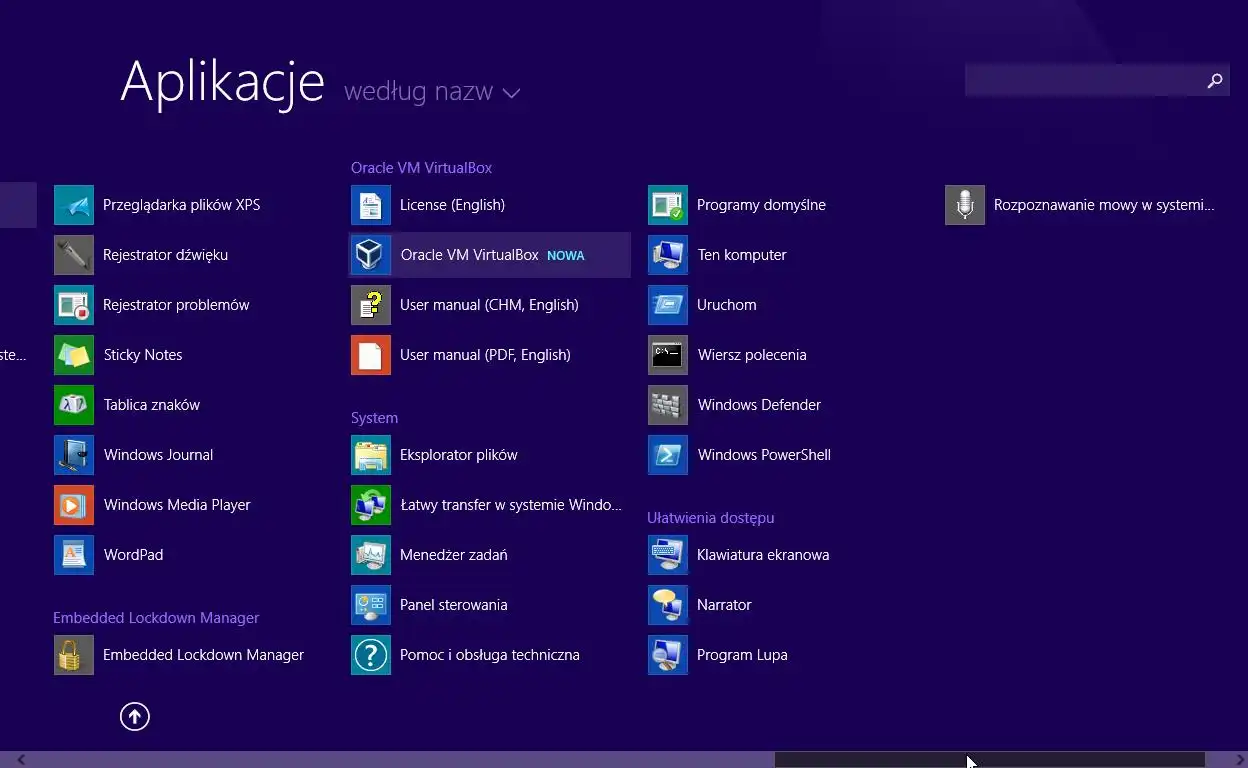
Task: Click the search magnifier button
Action: [1215, 81]
